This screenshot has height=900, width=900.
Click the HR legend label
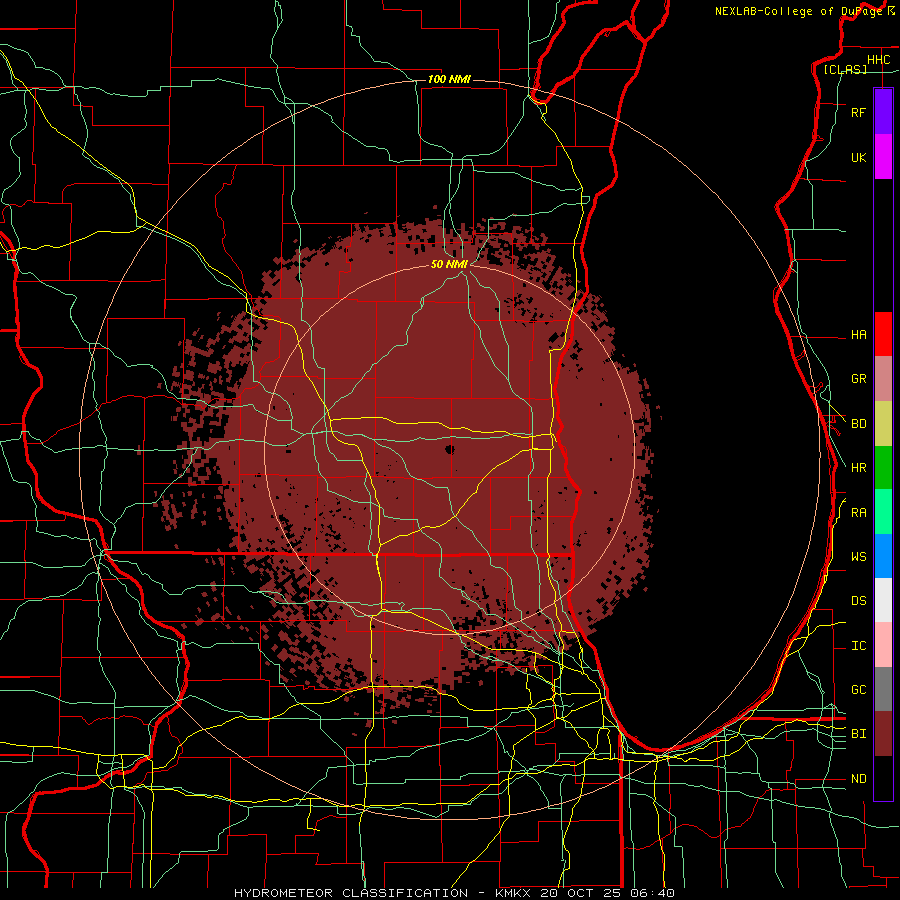coord(858,468)
